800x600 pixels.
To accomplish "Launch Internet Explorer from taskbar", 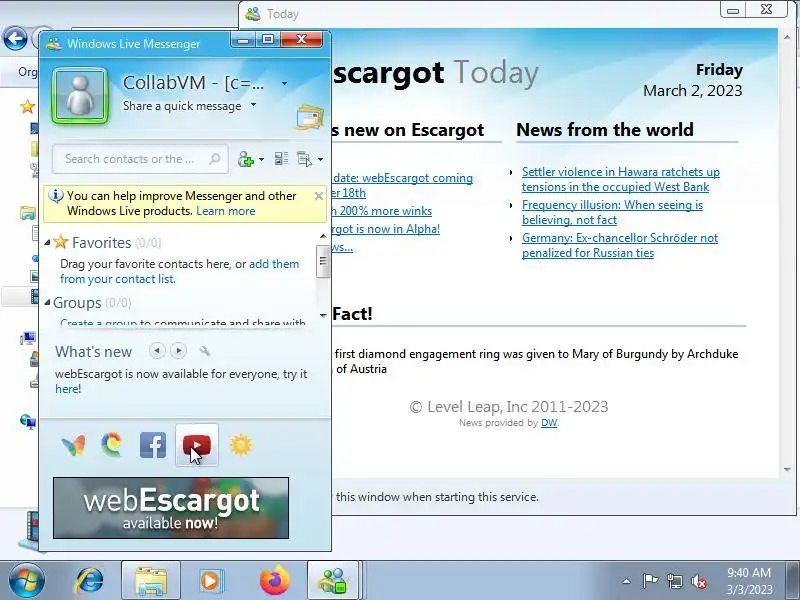I will 89,581.
